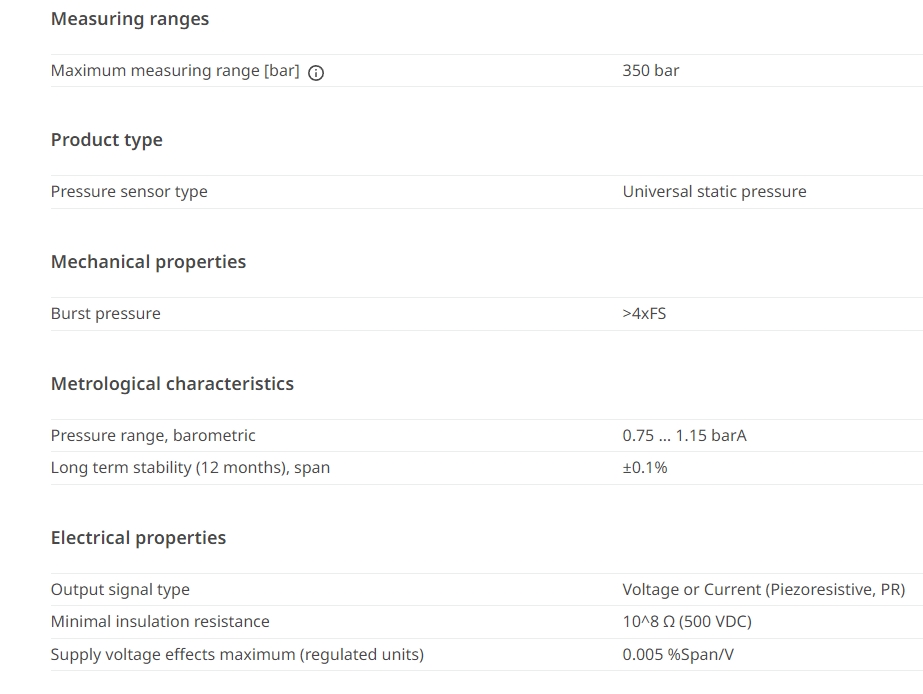Select the 0.75 ... 1.15 barA value

click(x=684, y=436)
